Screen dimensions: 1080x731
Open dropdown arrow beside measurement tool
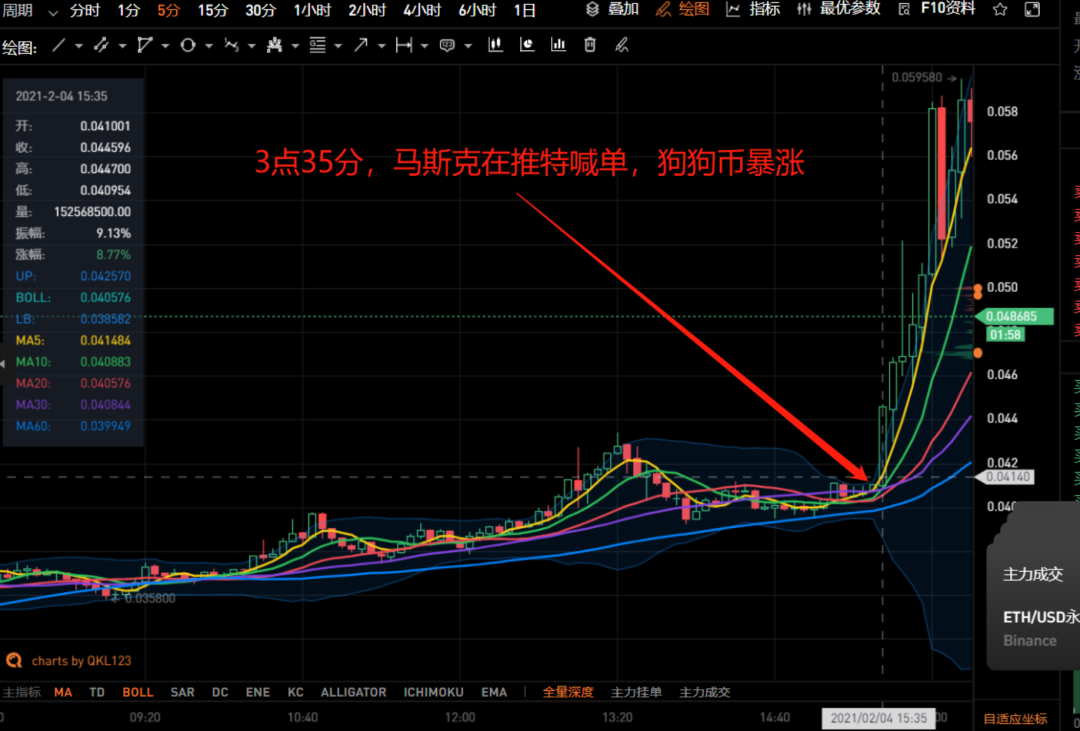[425, 46]
